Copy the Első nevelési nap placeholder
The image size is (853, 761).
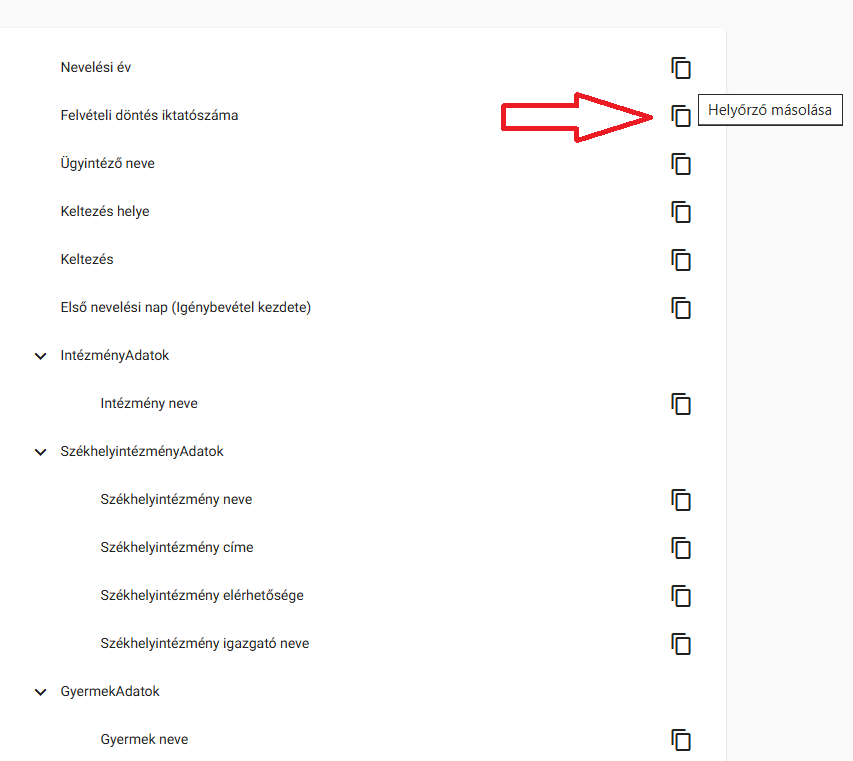[681, 308]
